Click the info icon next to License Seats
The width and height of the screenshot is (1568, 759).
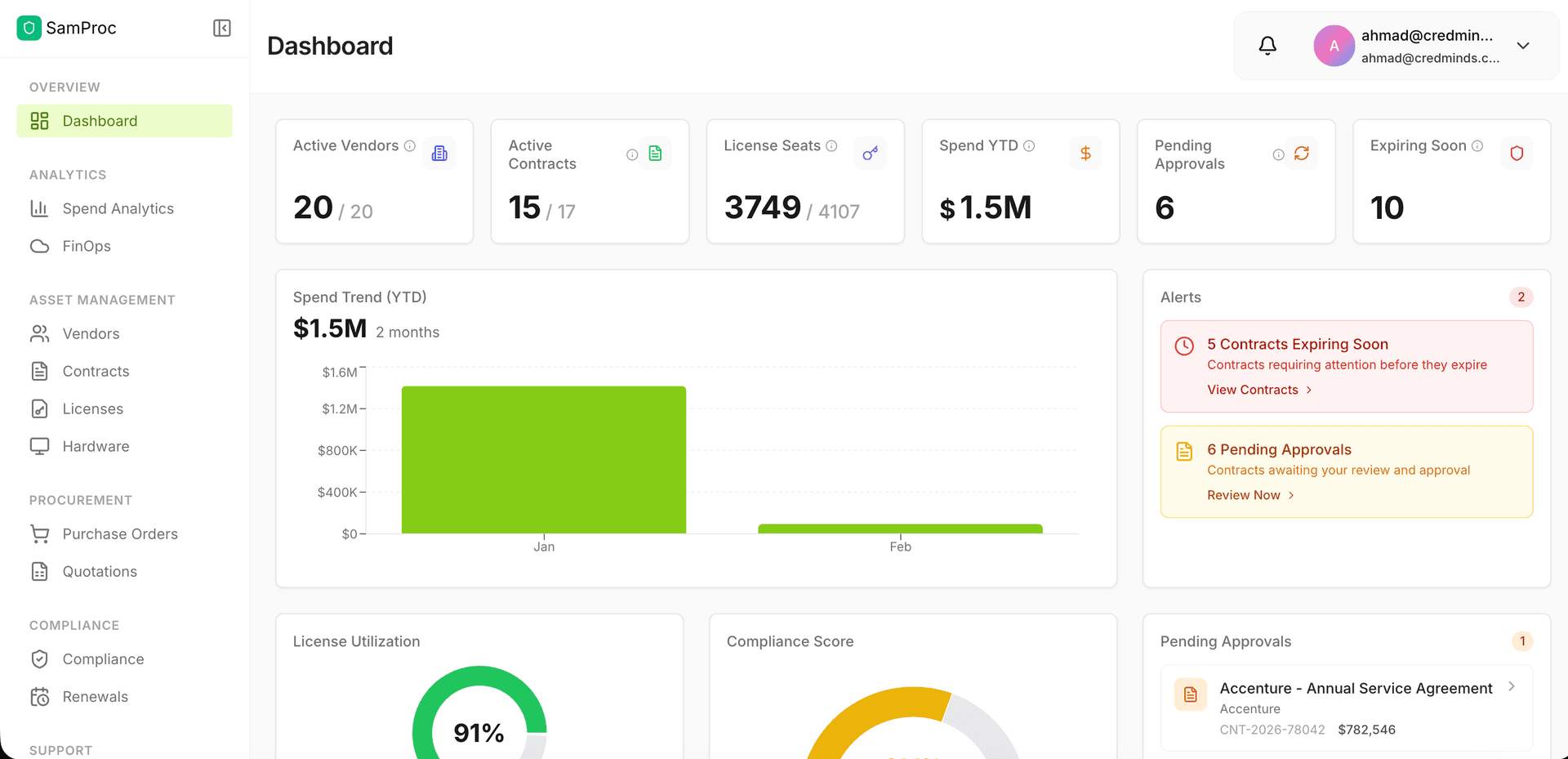(x=832, y=145)
